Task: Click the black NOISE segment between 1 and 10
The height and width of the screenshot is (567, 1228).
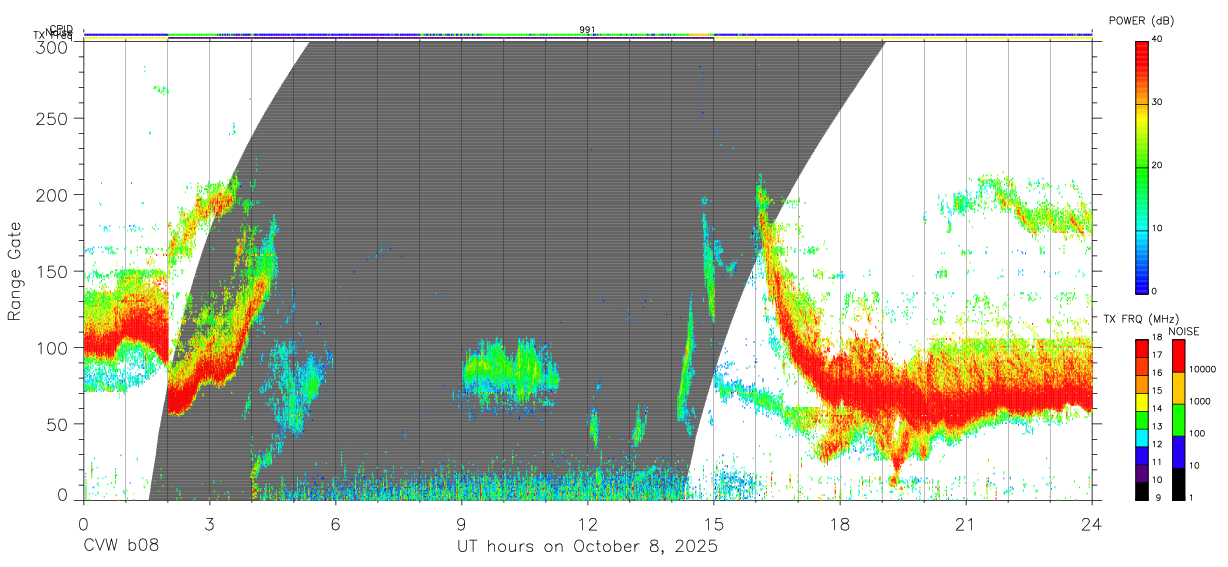Action: (1179, 483)
